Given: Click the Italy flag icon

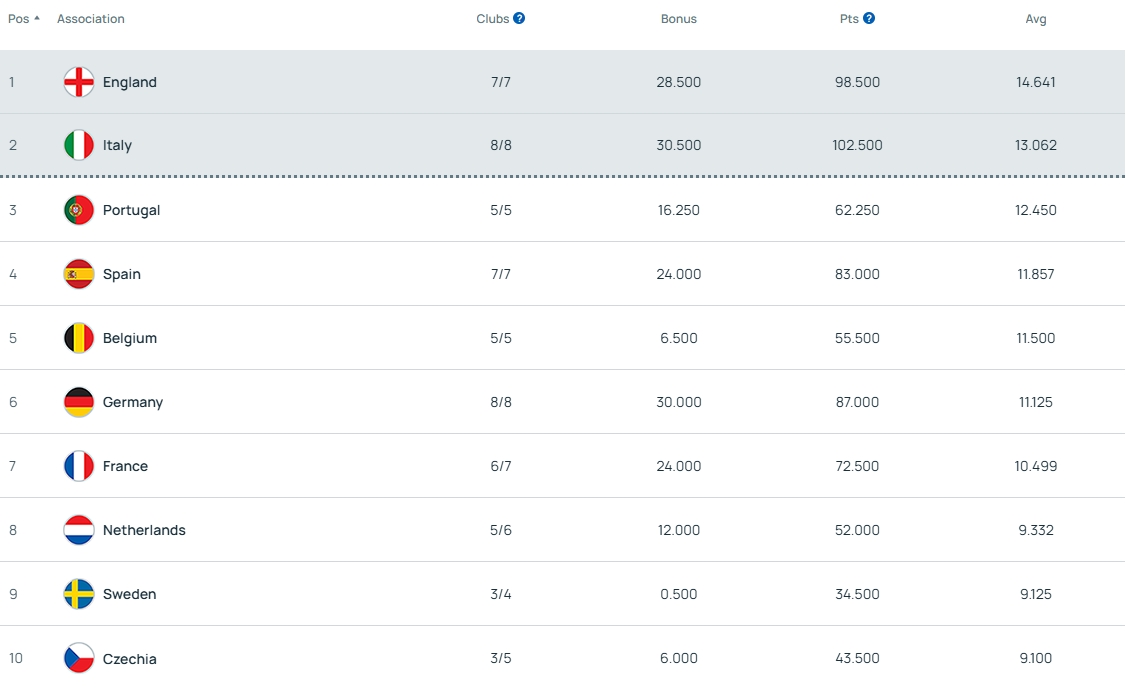Looking at the screenshot, I should 79,145.
